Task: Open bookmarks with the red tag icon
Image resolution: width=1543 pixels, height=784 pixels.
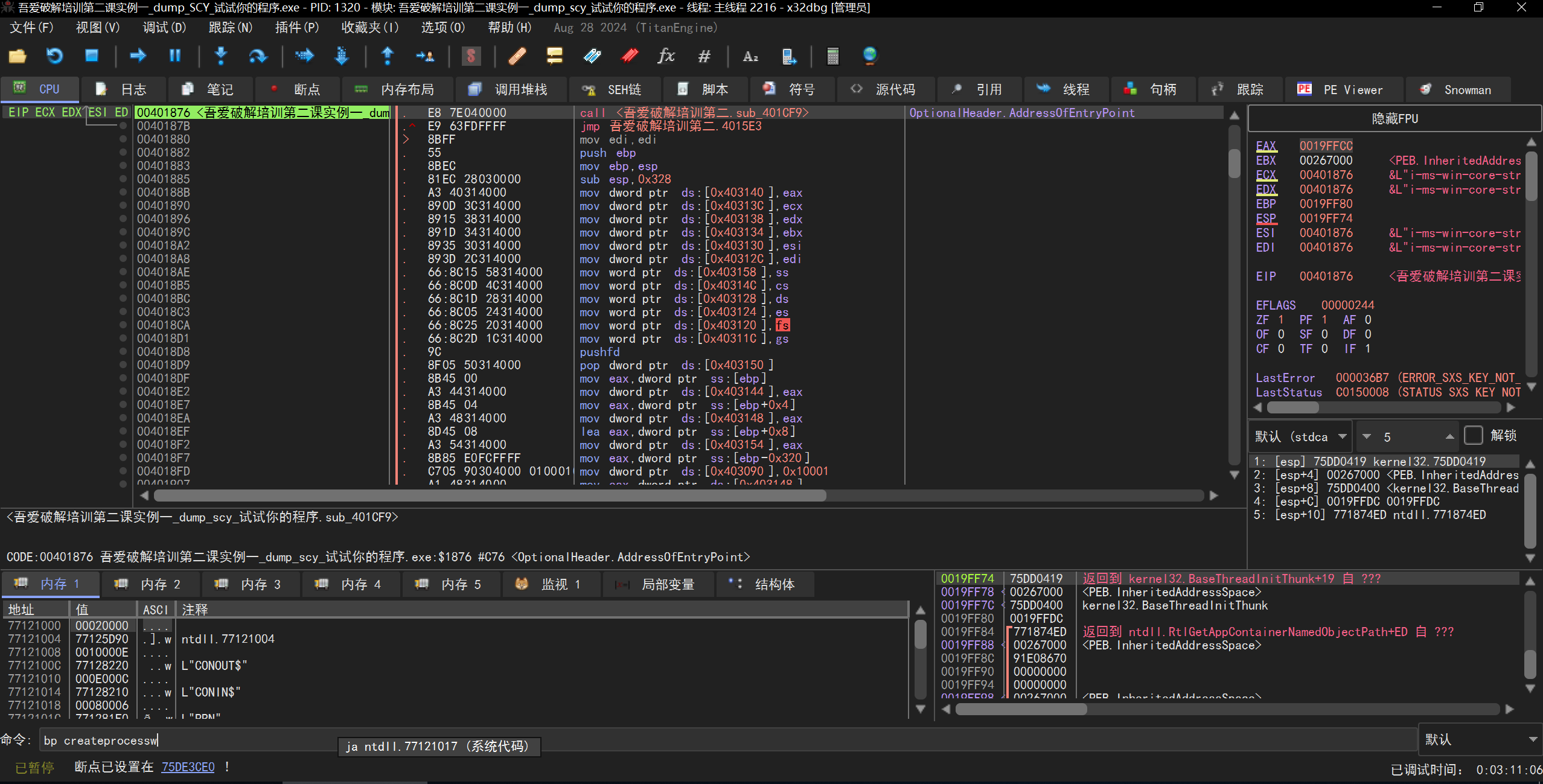Action: (630, 56)
